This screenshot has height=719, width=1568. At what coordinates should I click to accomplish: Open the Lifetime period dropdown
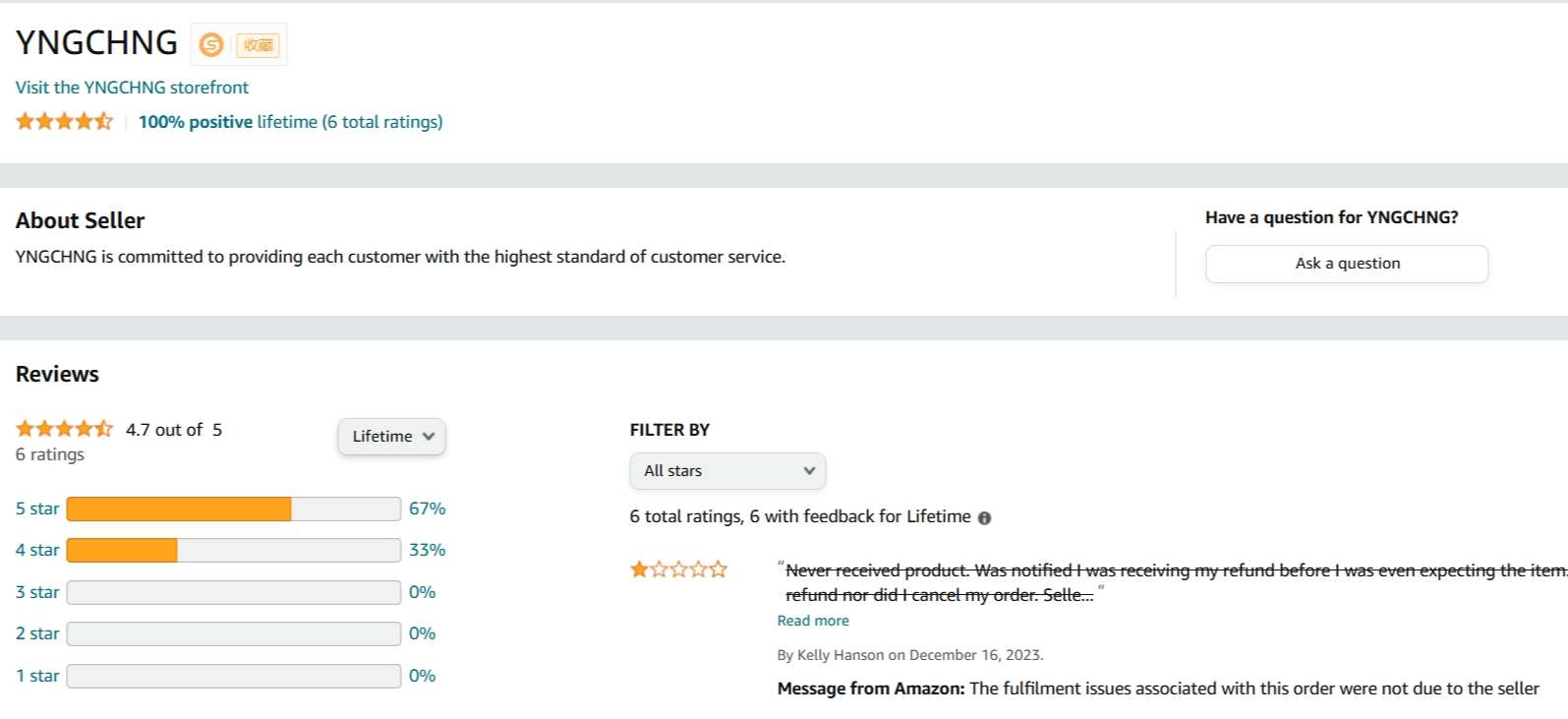click(391, 437)
